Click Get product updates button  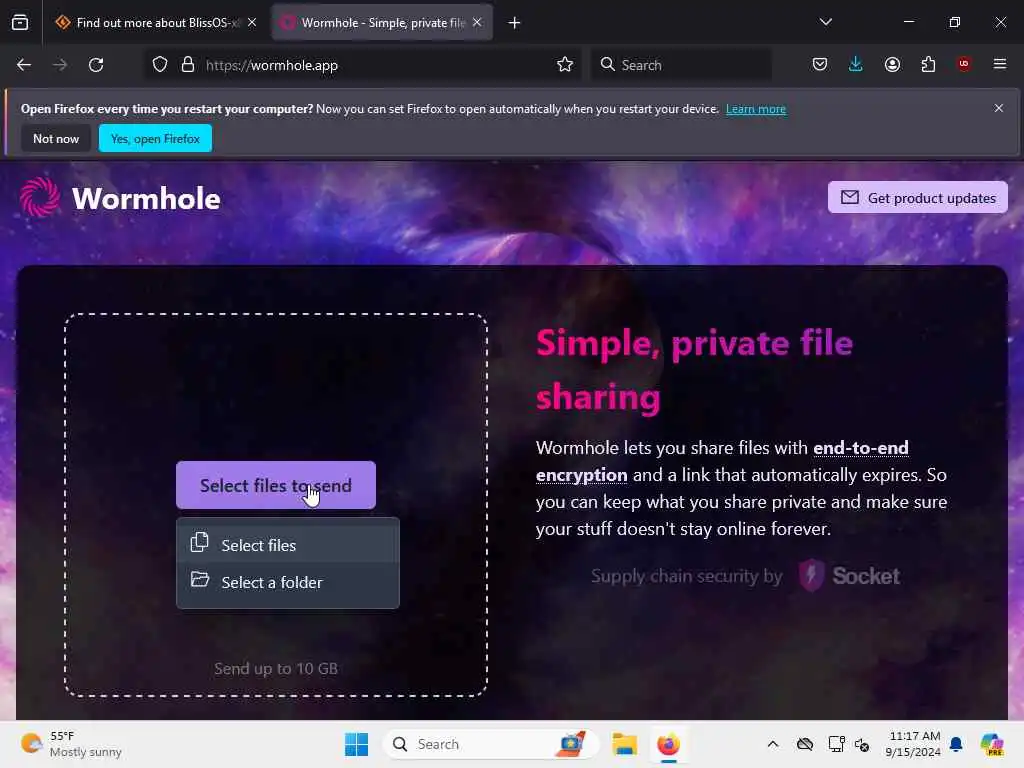click(x=918, y=197)
